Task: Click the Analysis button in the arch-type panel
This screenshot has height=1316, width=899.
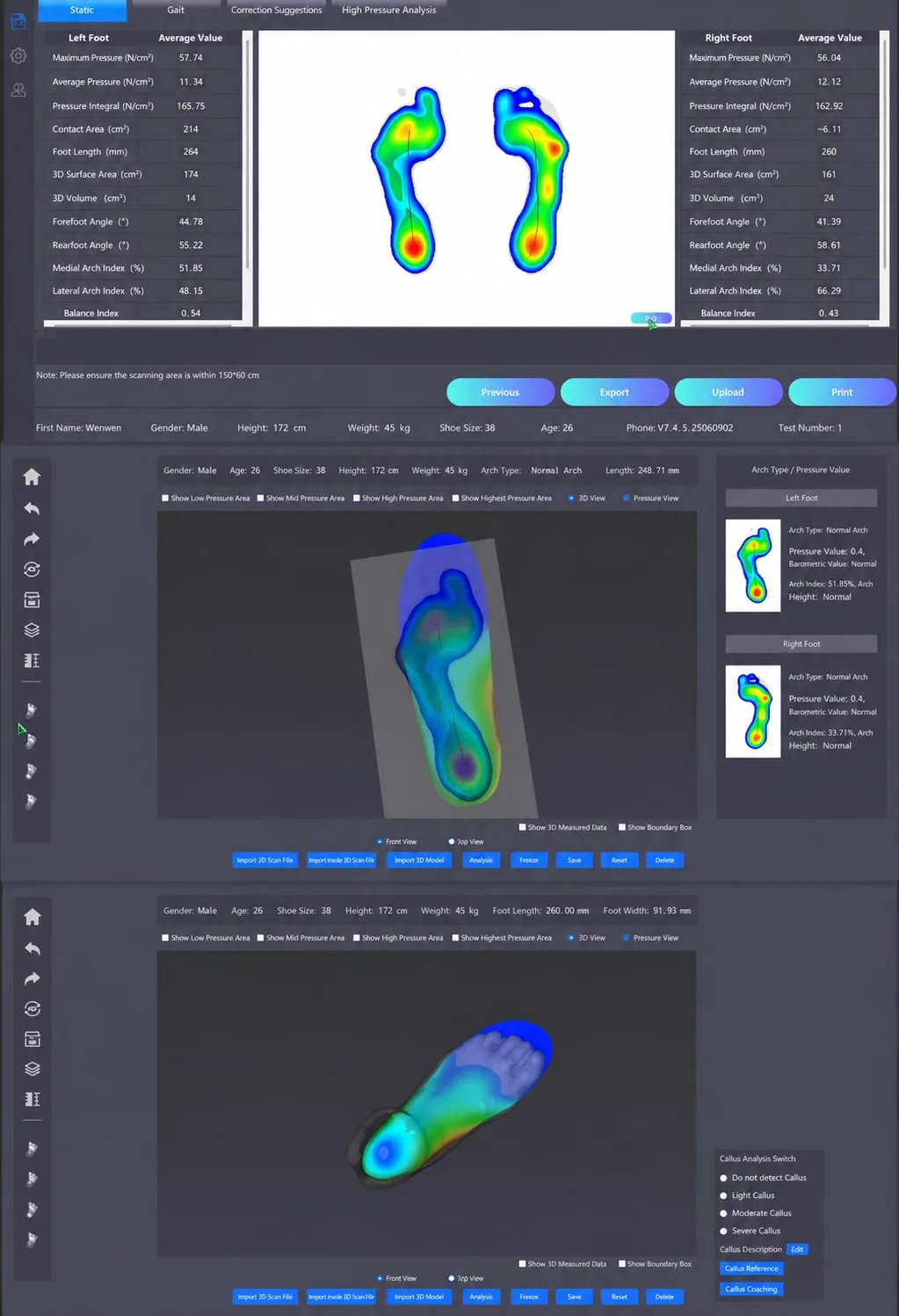Action: [x=481, y=860]
